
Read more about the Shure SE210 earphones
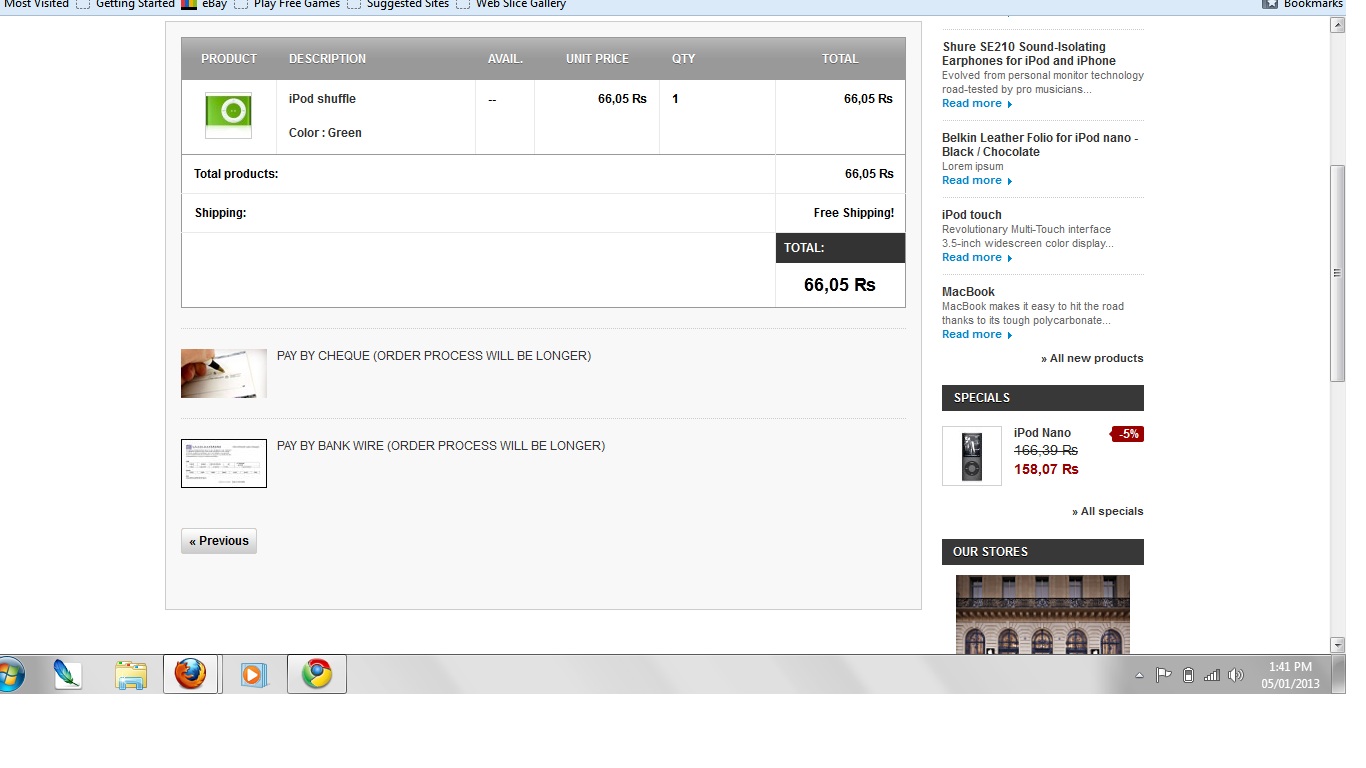[x=977, y=104]
